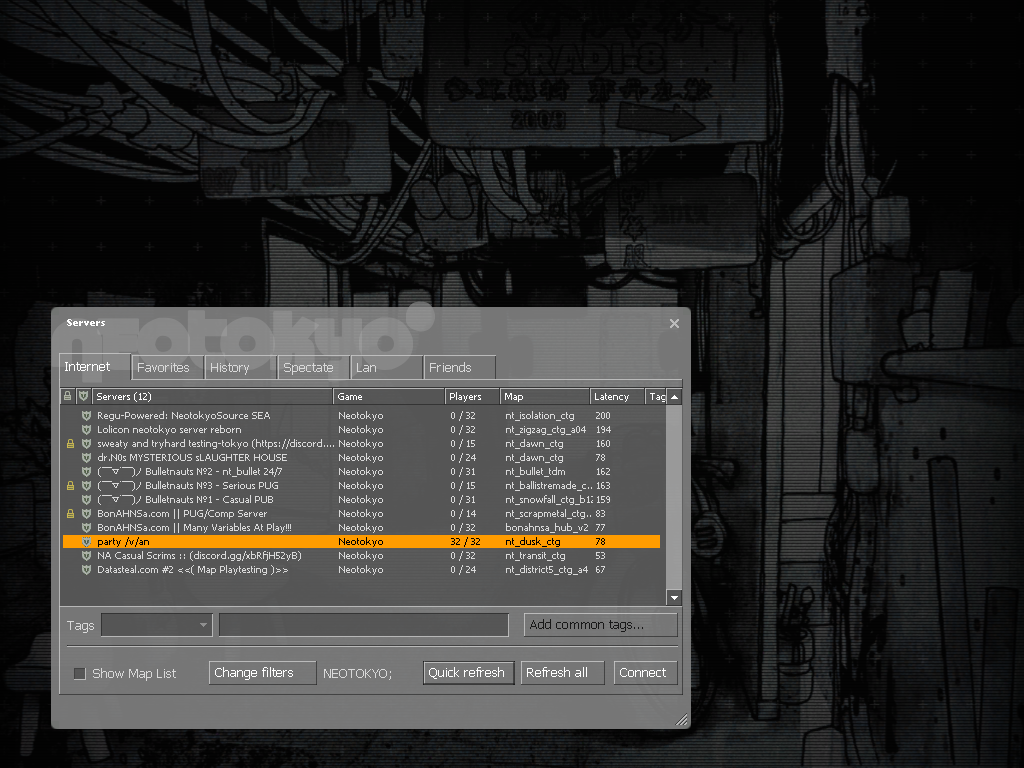Click the shield icon beside Datasteal.com #2
Image resolution: width=1024 pixels, height=768 pixels.
86,569
